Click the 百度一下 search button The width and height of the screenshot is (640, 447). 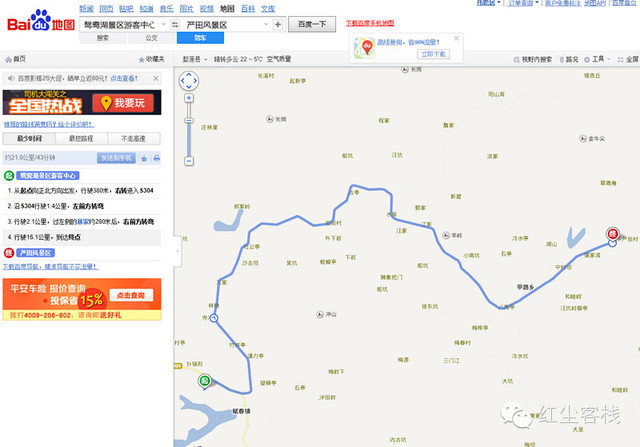tap(312, 24)
